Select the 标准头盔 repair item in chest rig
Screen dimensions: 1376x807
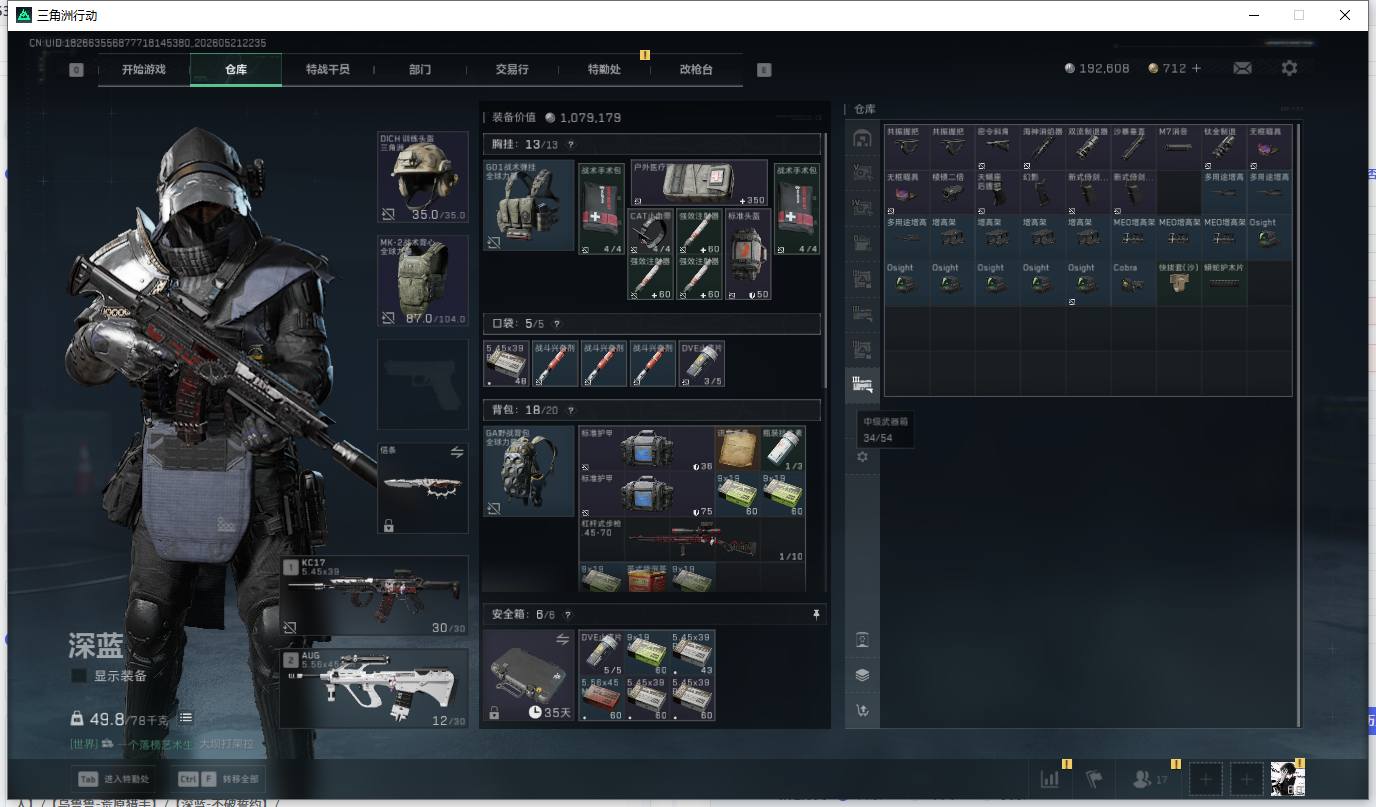click(748, 255)
